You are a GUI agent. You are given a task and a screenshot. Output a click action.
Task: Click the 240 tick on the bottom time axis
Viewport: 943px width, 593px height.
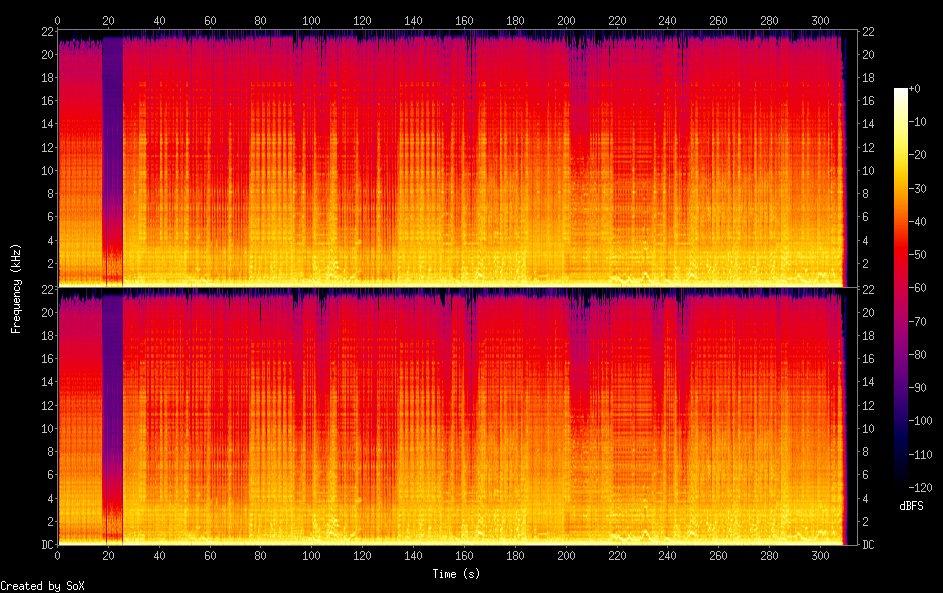[x=667, y=555]
